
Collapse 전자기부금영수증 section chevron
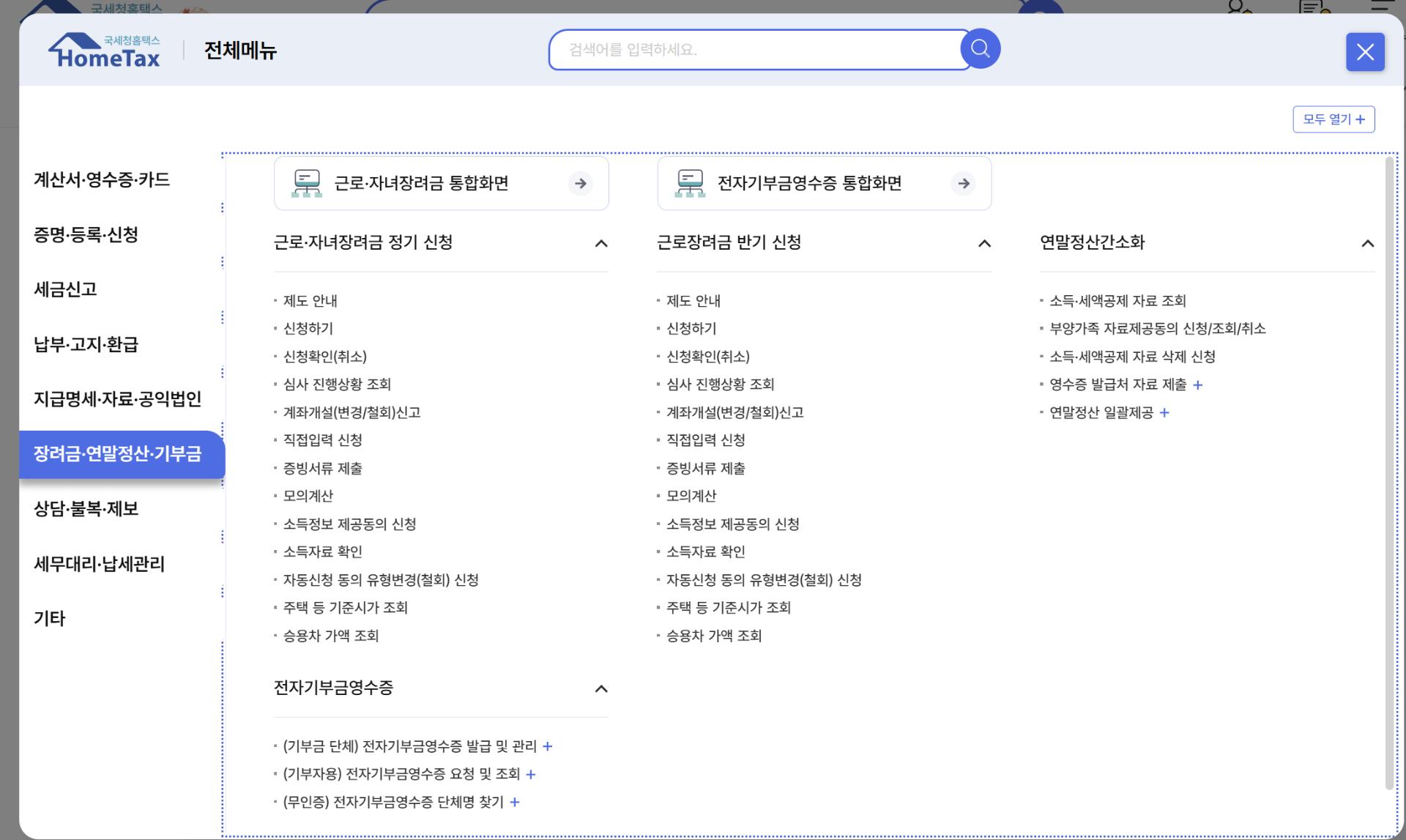pyautogui.click(x=601, y=688)
